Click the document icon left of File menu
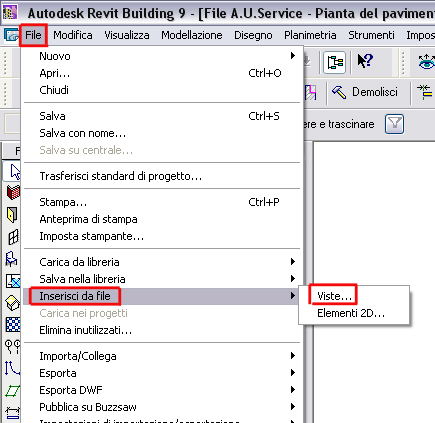435x423 pixels. (11, 35)
